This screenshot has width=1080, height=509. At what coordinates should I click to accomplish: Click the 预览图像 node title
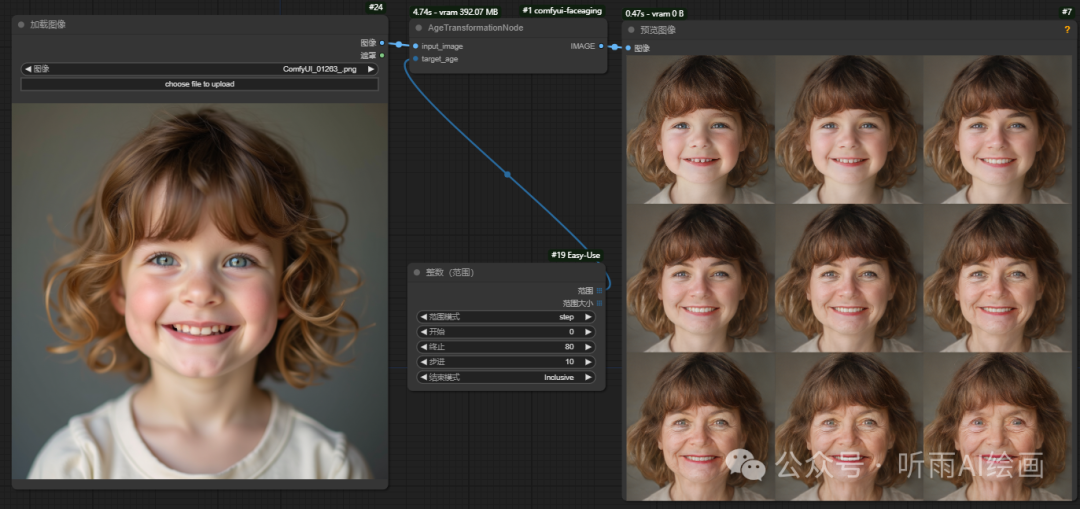pyautogui.click(x=658, y=30)
